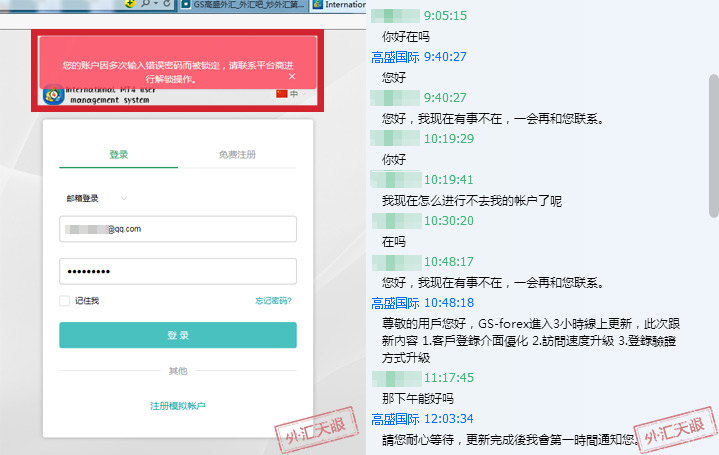Viewport: 719px width, 455px height.
Task: Click the chat message 你好在吗
Action: [x=405, y=37]
